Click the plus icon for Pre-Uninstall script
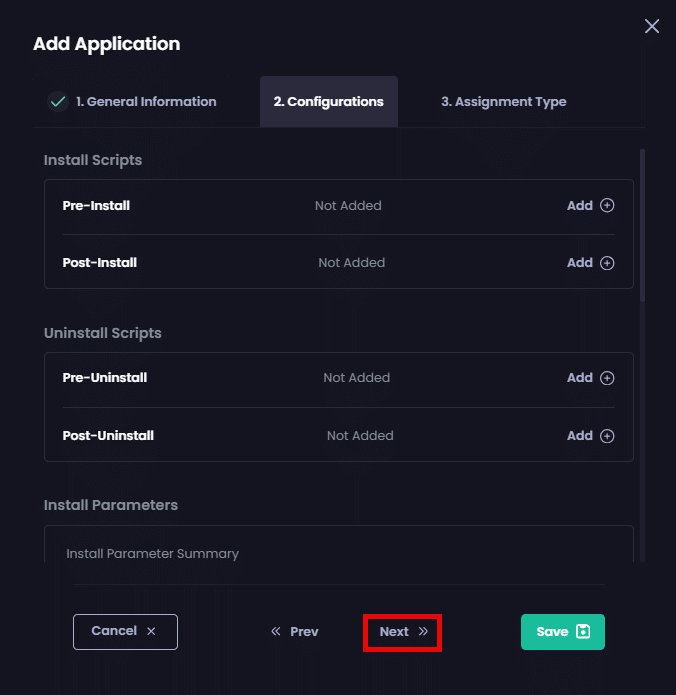 [607, 378]
